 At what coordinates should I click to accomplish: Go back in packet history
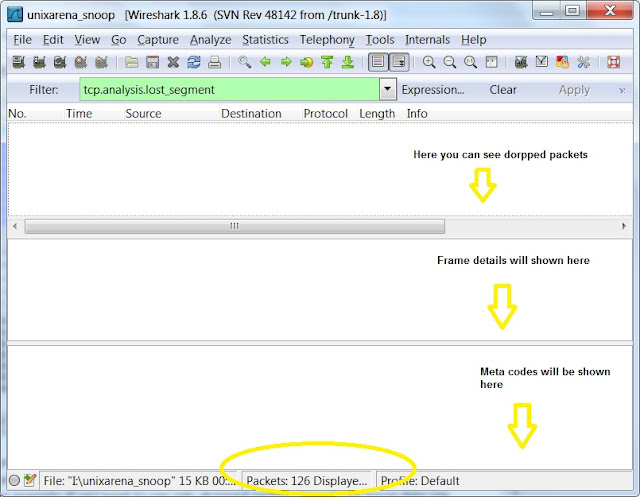click(x=265, y=62)
